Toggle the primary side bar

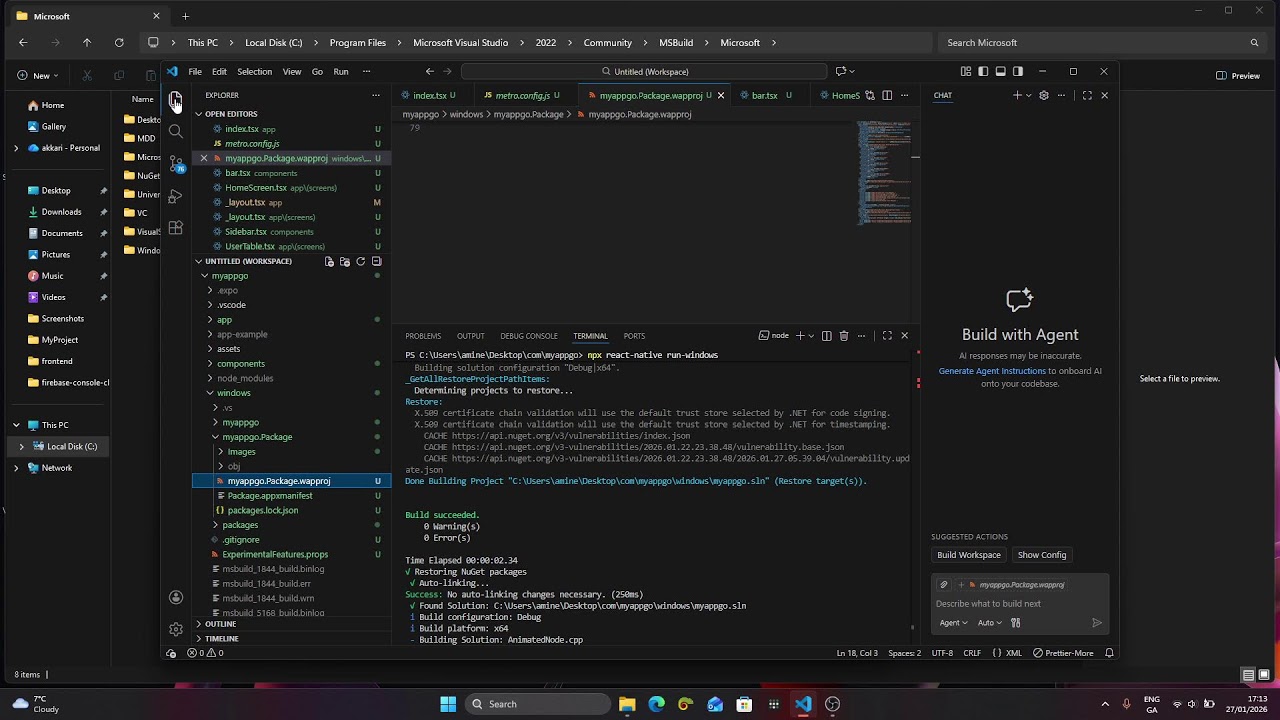tap(983, 71)
